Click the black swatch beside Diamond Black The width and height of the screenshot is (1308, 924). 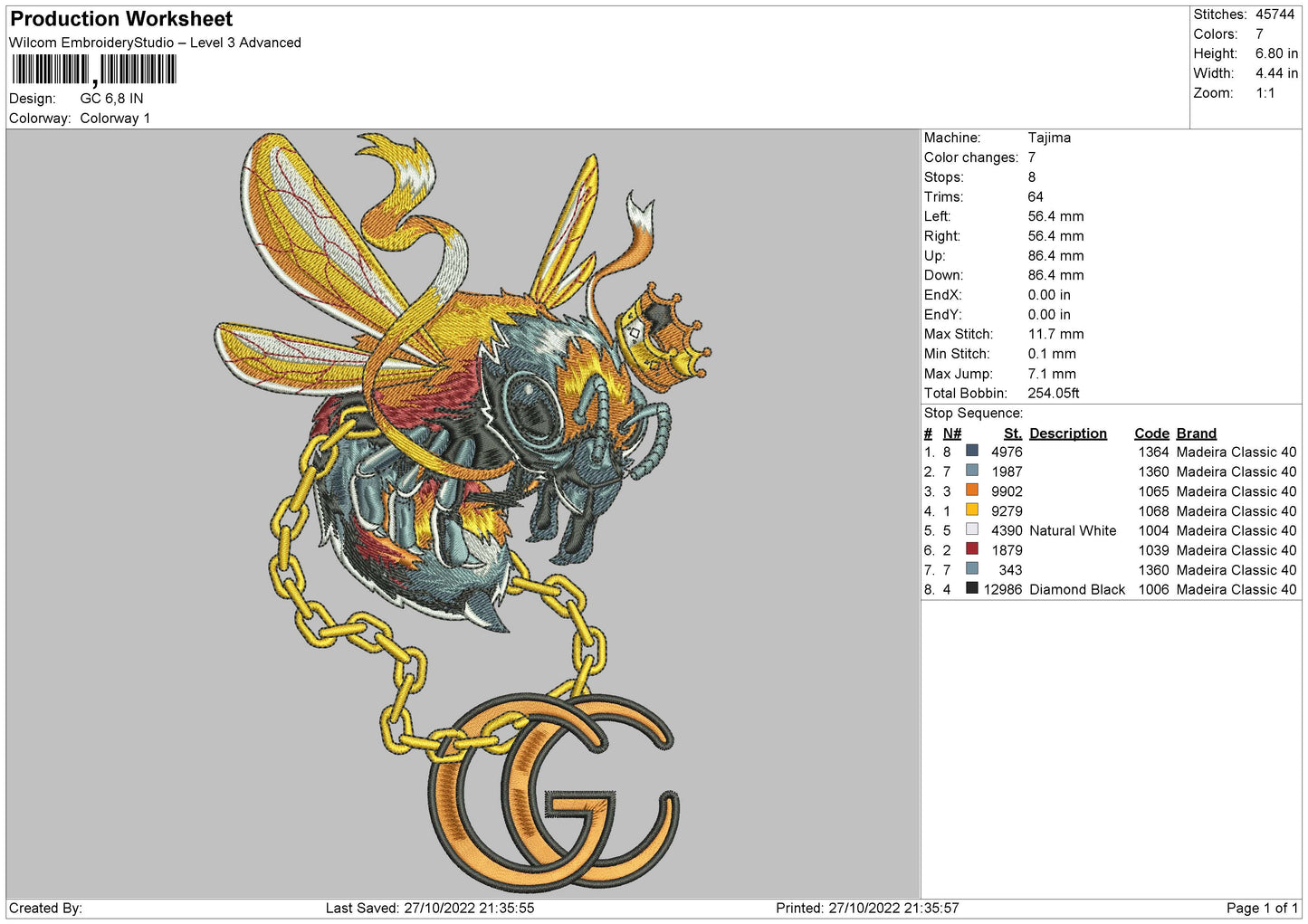[972, 588]
